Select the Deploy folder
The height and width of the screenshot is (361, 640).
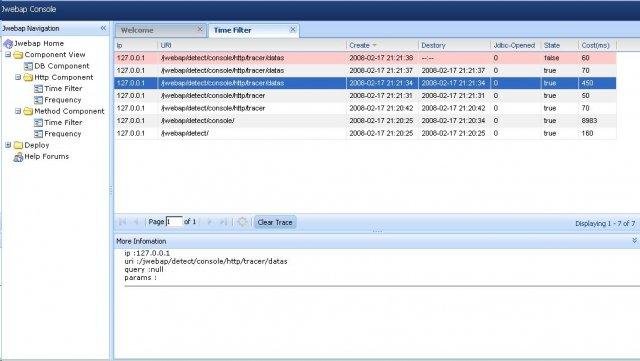pyautogui.click(x=37, y=145)
